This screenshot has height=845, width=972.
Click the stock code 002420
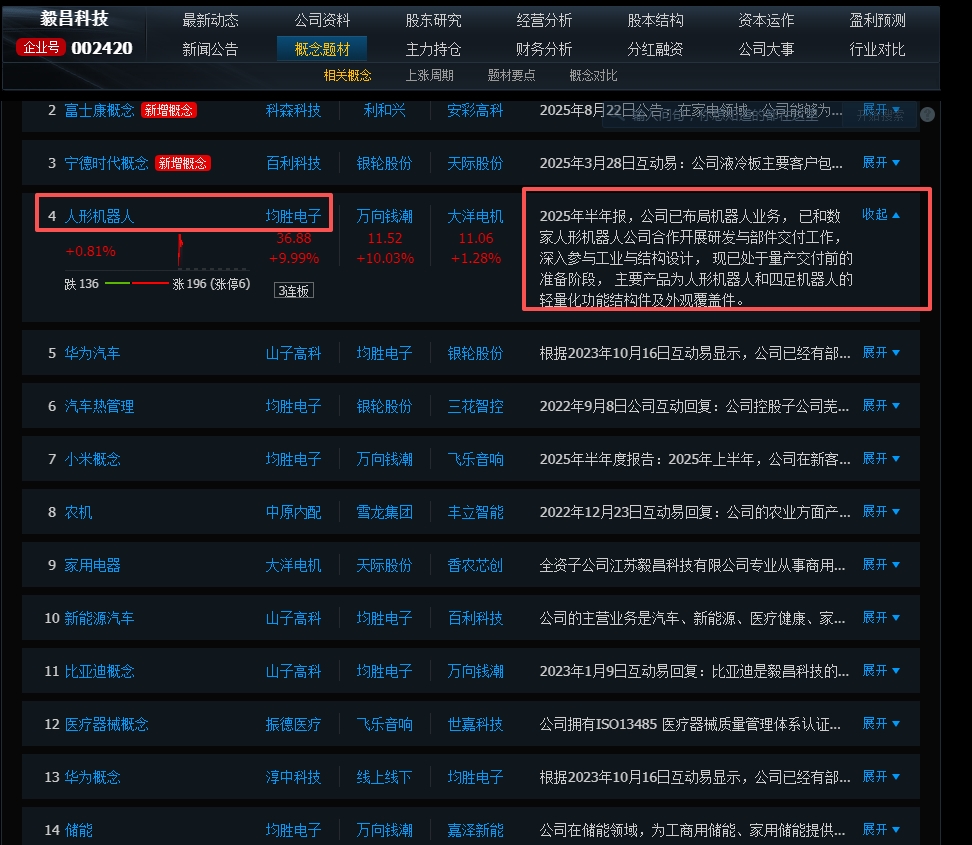[x=102, y=48]
